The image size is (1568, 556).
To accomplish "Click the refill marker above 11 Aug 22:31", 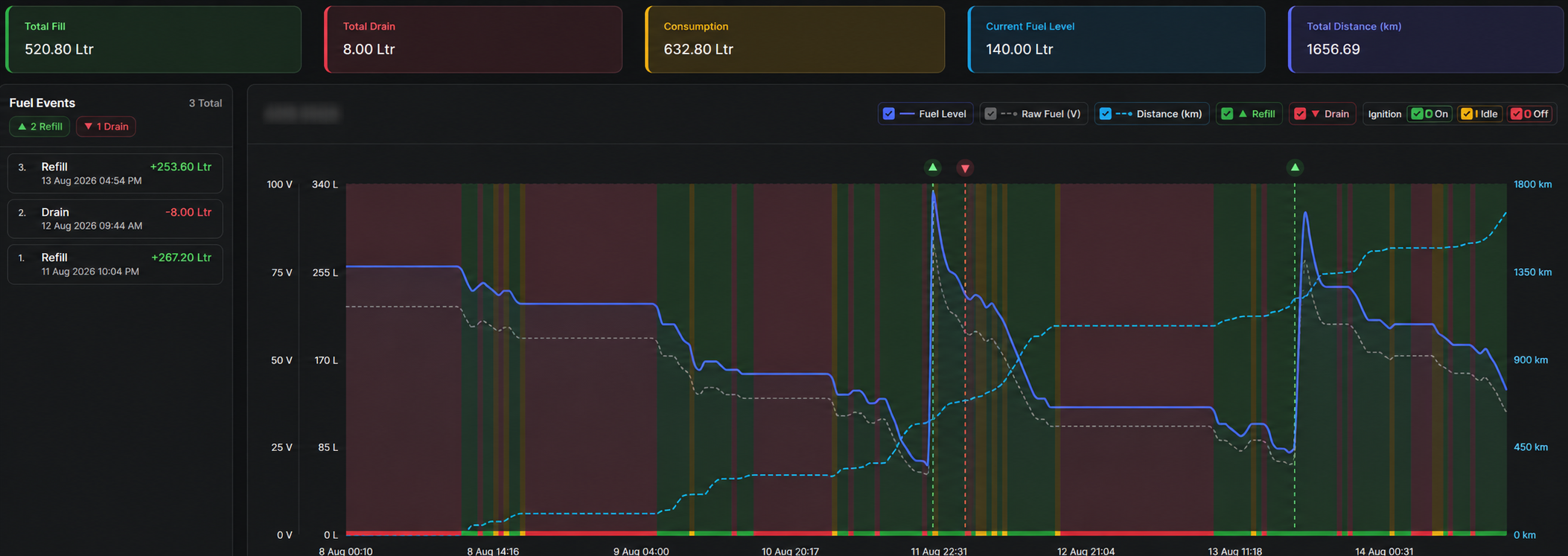I will click(932, 167).
